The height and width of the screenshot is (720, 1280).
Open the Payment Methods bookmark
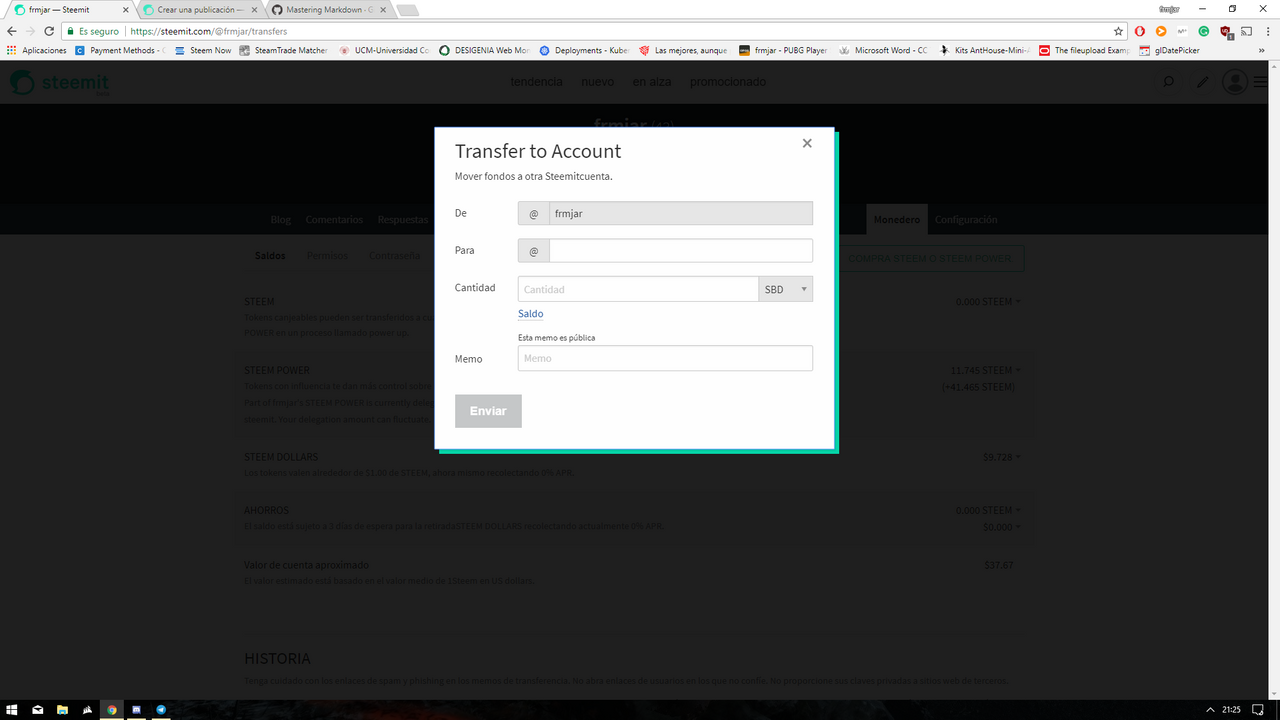[x=119, y=50]
